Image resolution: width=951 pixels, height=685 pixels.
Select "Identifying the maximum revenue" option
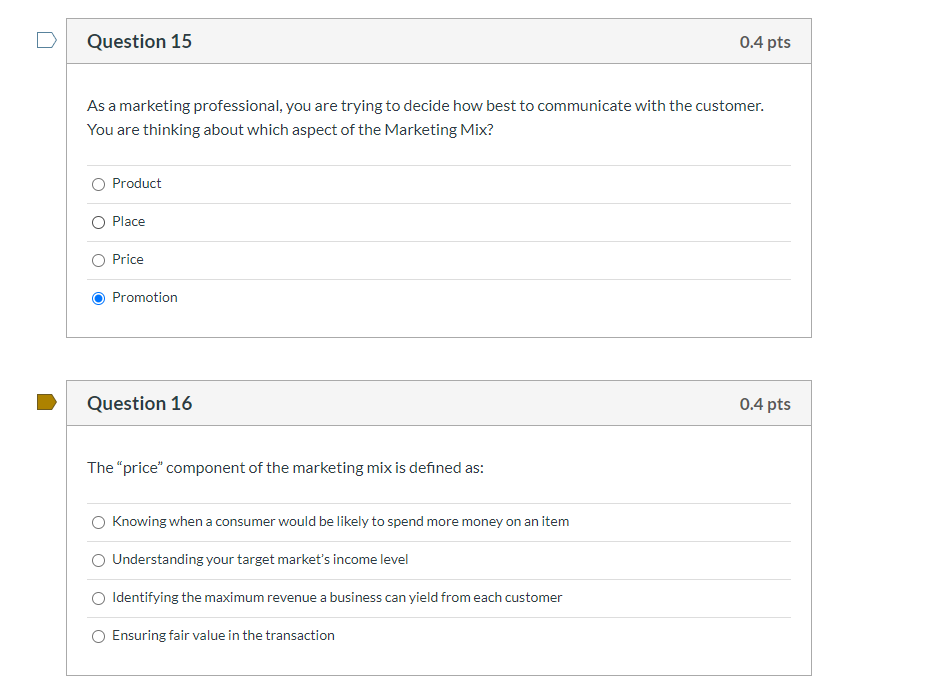coord(98,598)
